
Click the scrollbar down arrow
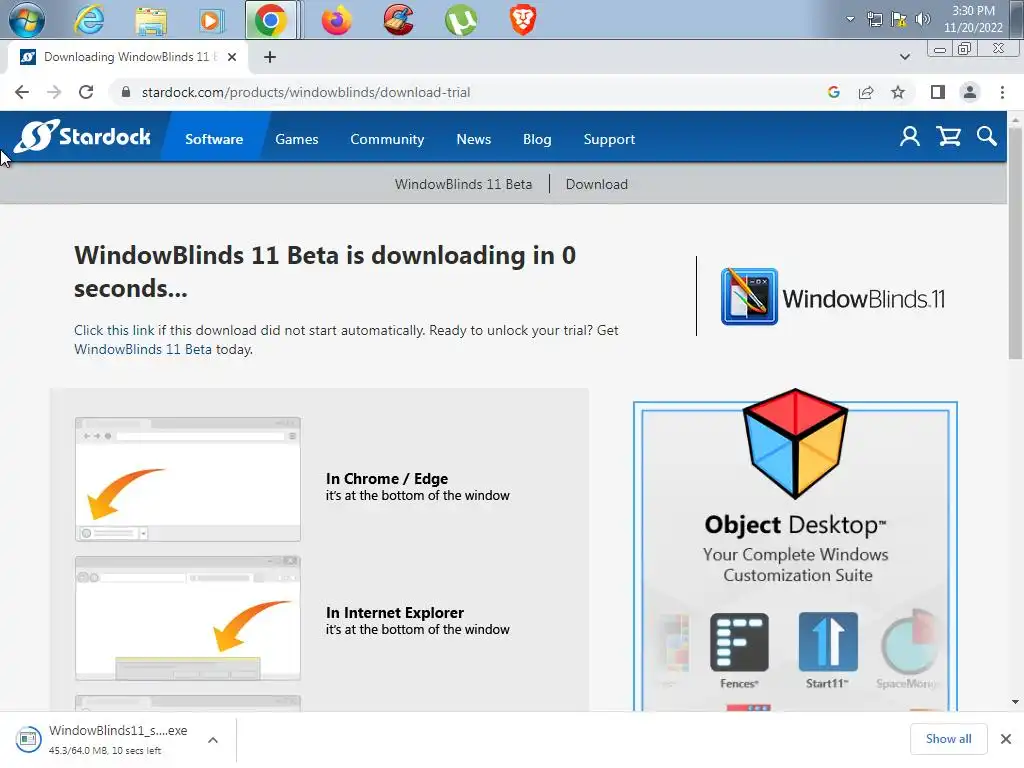[1015, 703]
